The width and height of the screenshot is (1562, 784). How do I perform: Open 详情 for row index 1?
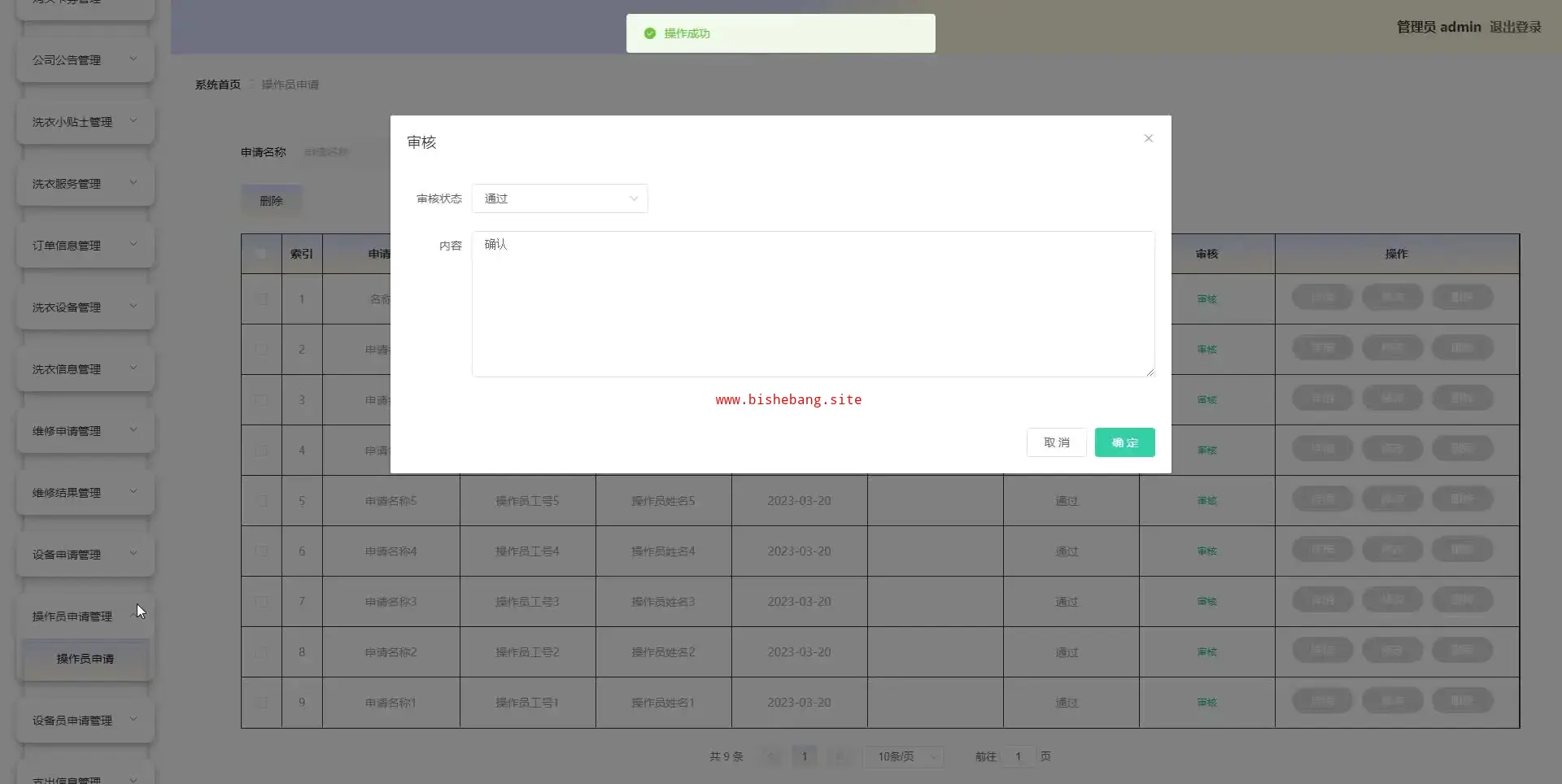point(1322,297)
